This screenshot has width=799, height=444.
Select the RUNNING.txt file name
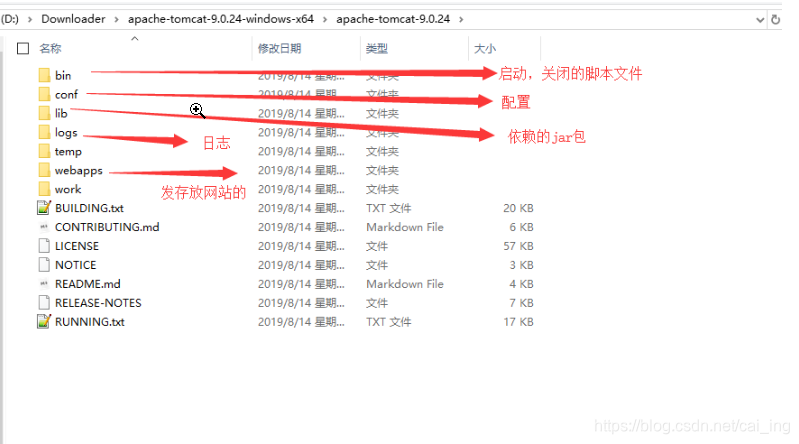point(90,322)
